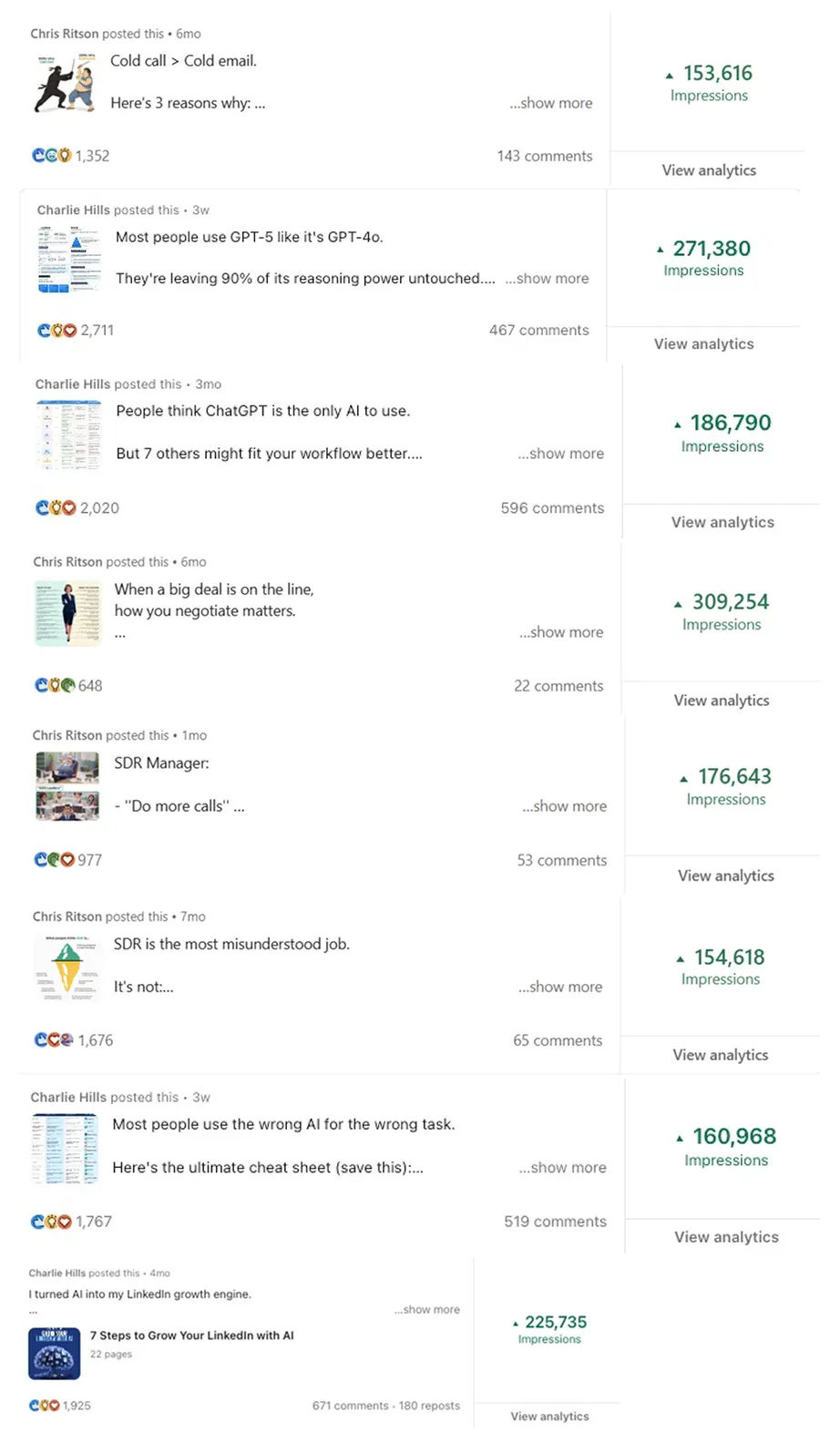Open View analytics for 225,735 impressions post

pos(549,1417)
